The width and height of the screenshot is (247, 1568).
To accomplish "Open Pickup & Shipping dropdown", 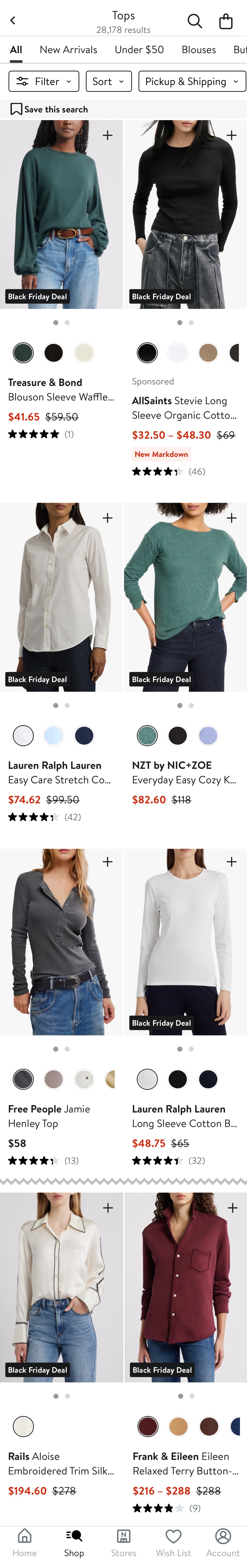I will click(192, 81).
